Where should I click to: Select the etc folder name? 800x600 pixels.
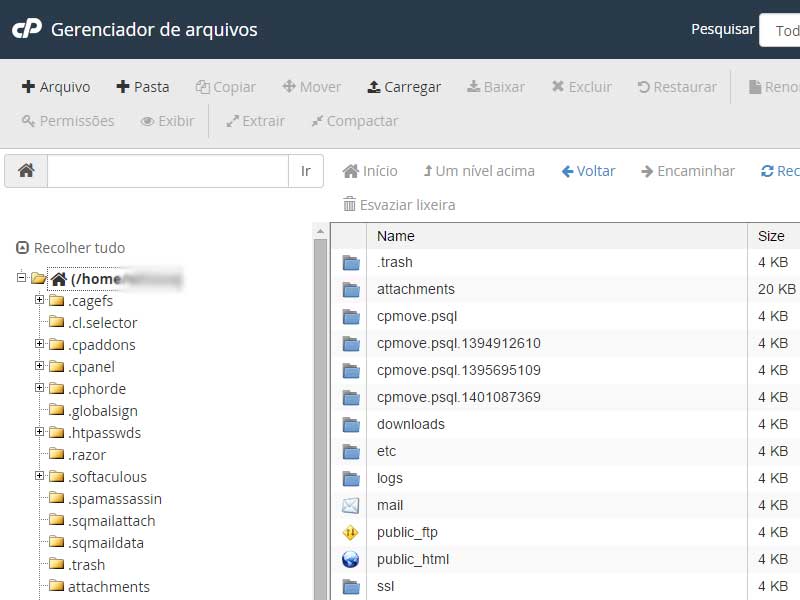click(x=386, y=451)
